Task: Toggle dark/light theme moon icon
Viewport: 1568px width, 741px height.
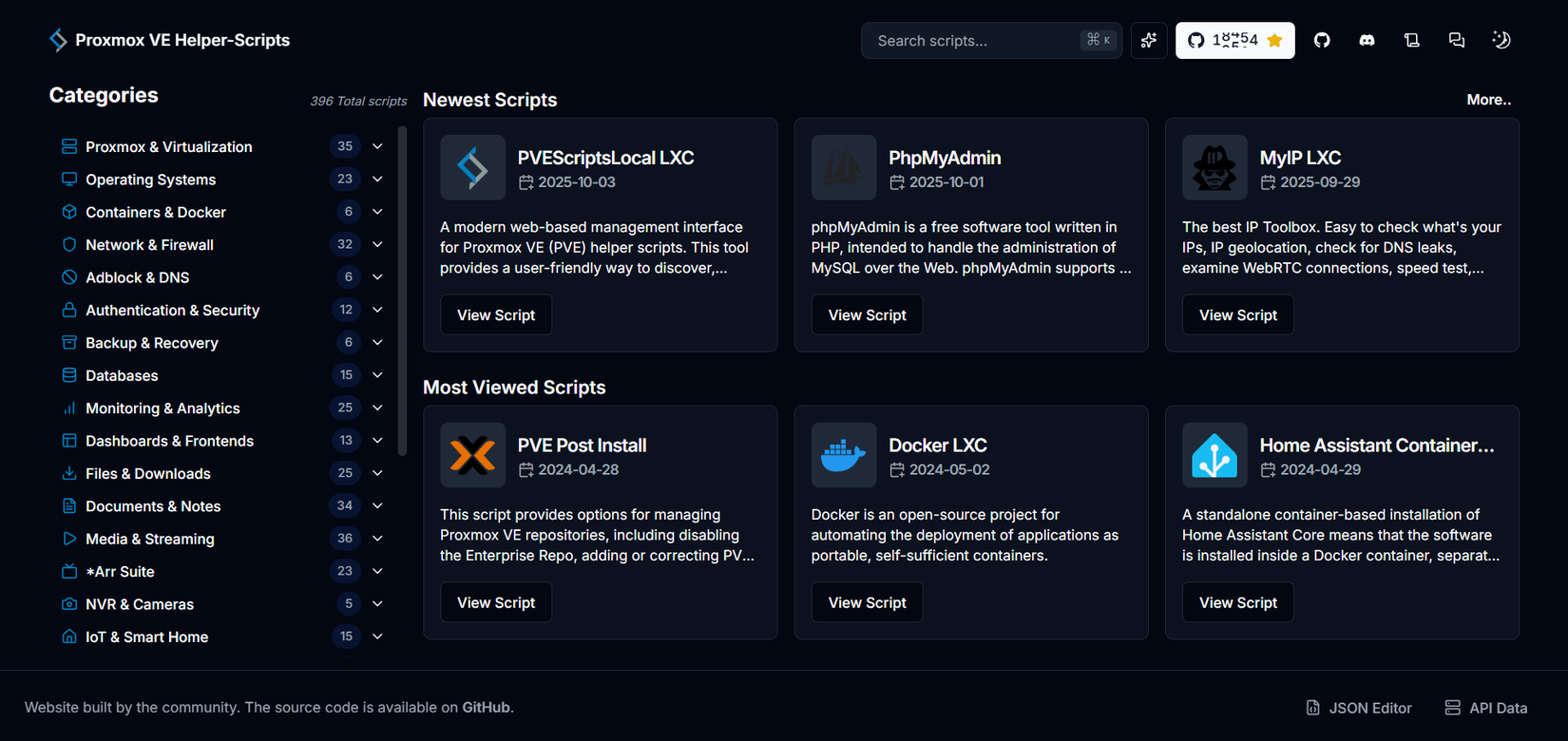Action: 1501,41
